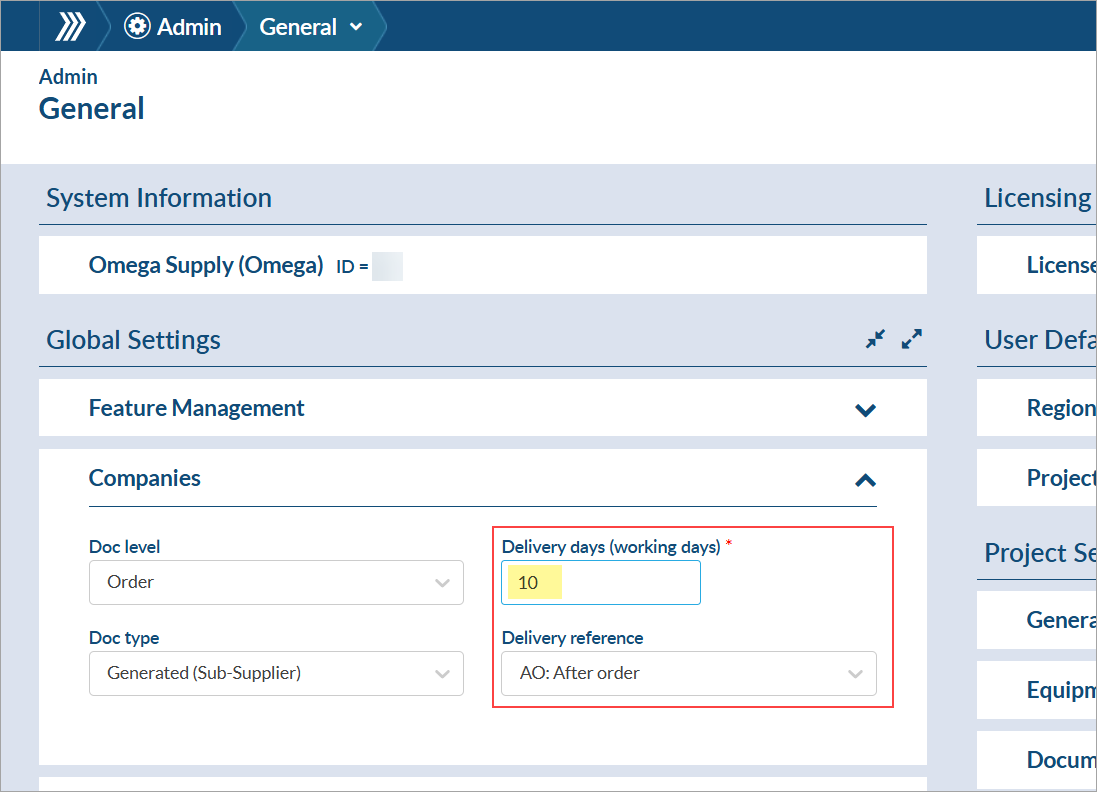Screen dimensions: 1097x792
Task: Click the Companies section heading
Action: [145, 478]
